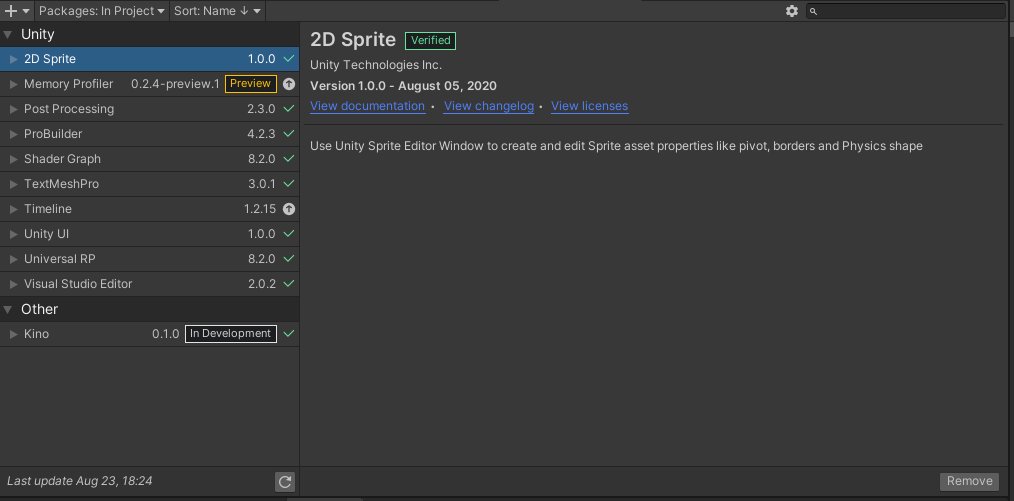1014x501 pixels.
Task: Click the search magnifier icon
Action: (x=814, y=11)
